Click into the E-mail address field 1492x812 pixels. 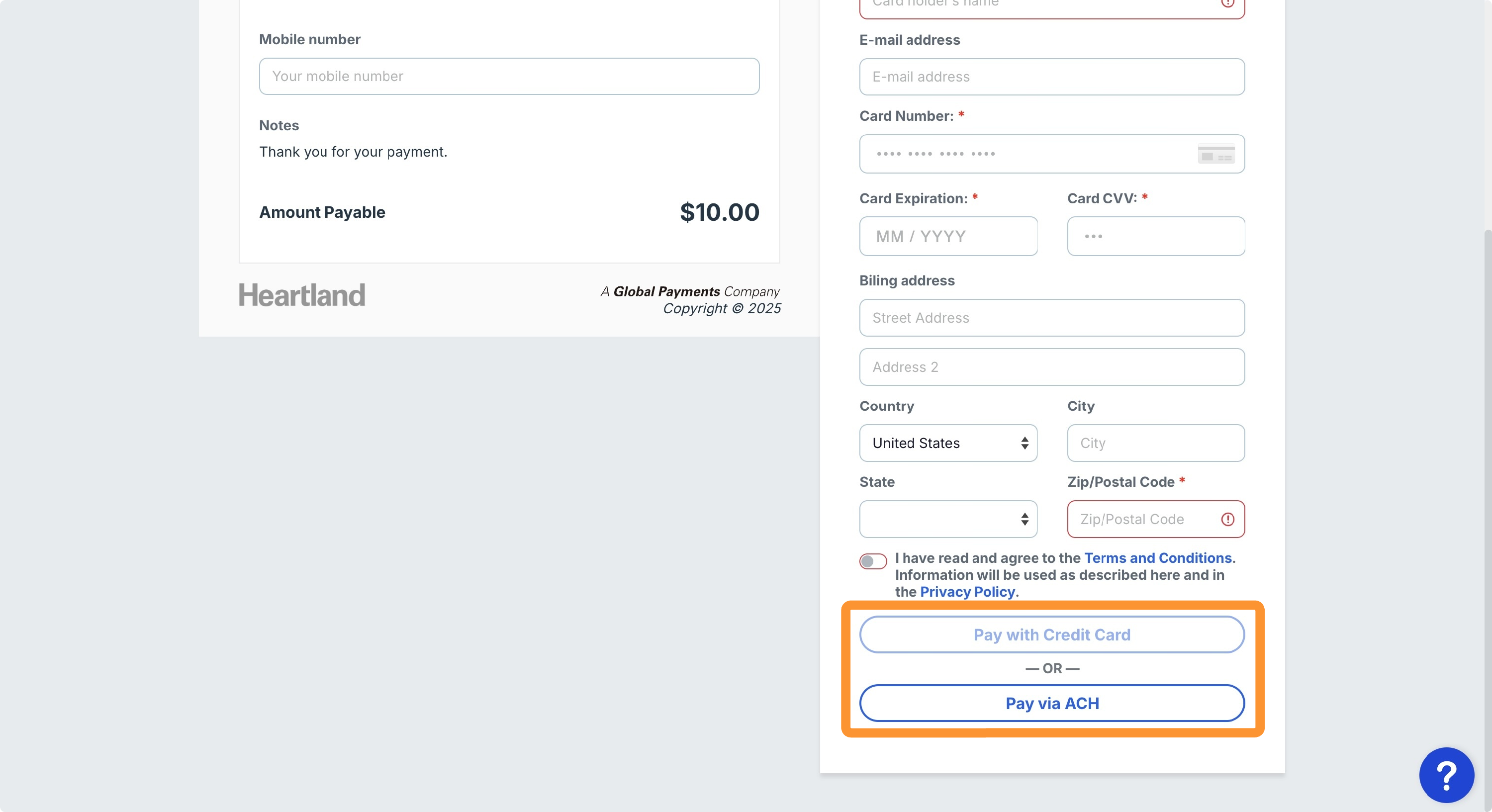pyautogui.click(x=1052, y=77)
